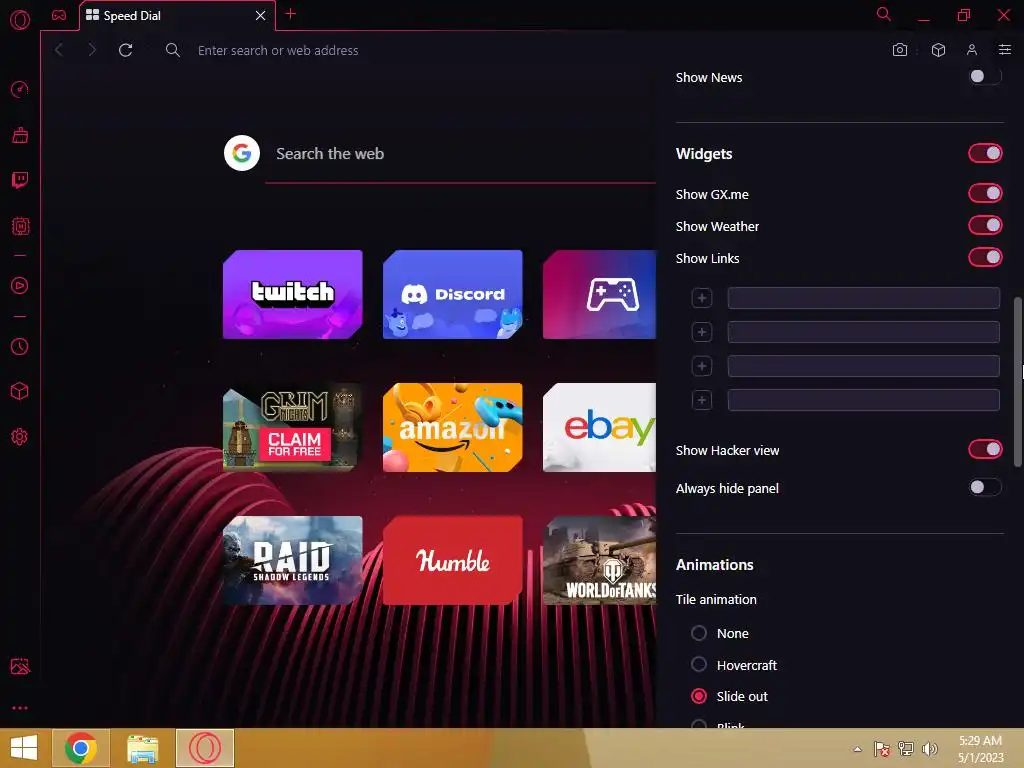This screenshot has width=1024, height=768.
Task: Toggle the Widgets switch
Action: point(985,153)
